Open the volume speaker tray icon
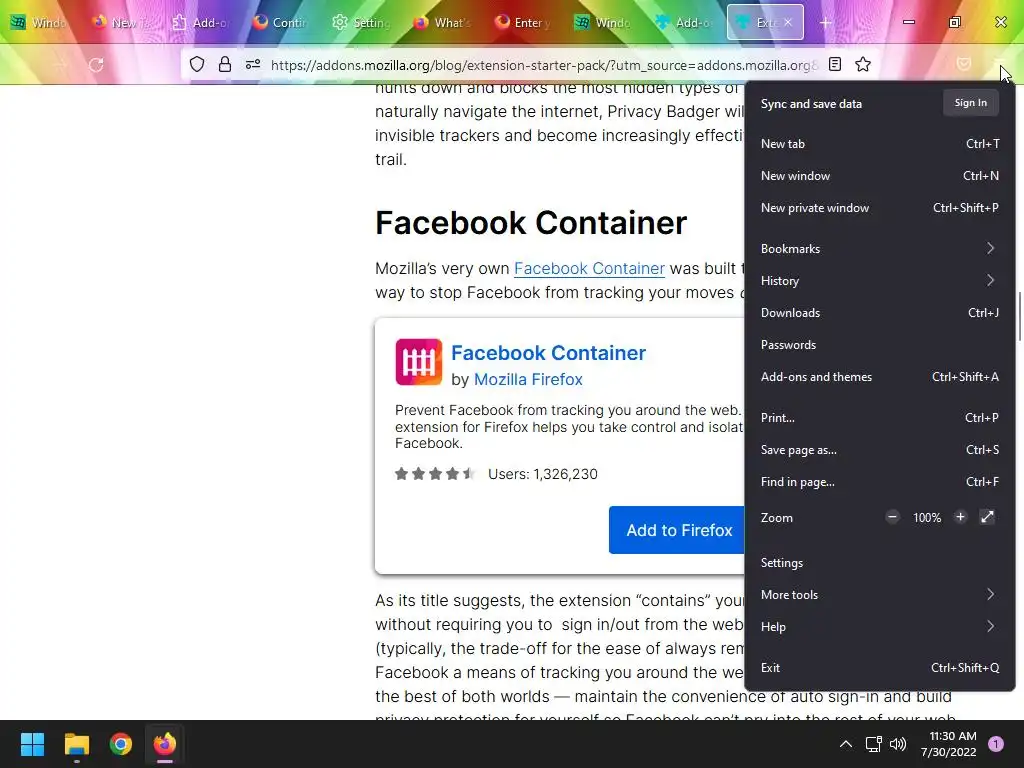1024x768 pixels. click(x=899, y=744)
